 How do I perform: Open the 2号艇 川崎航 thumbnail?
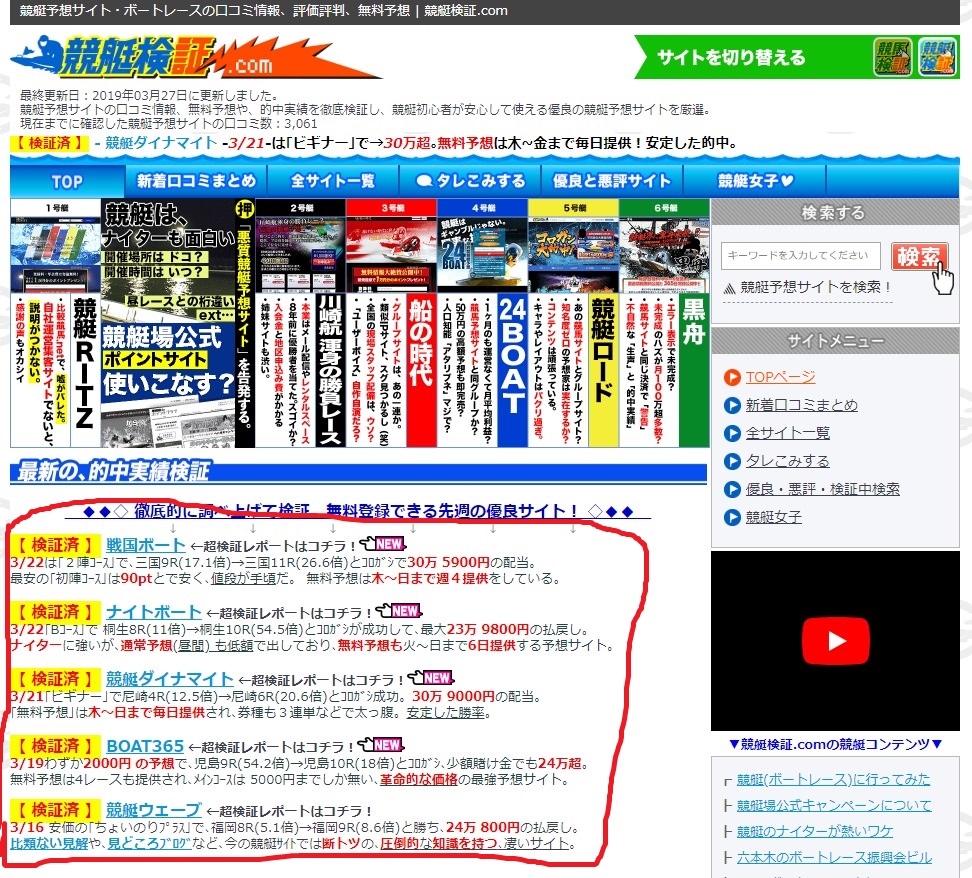coord(300,323)
